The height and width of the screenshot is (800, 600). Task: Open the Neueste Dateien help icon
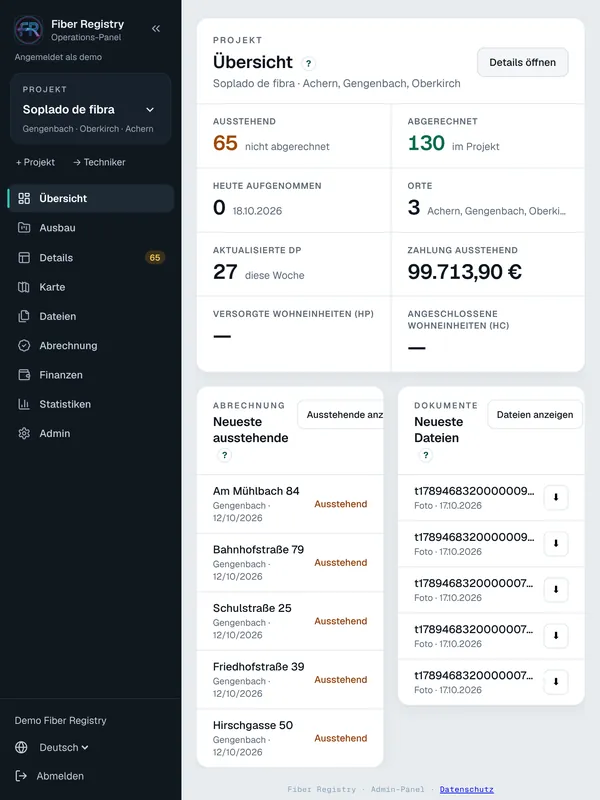click(426, 455)
